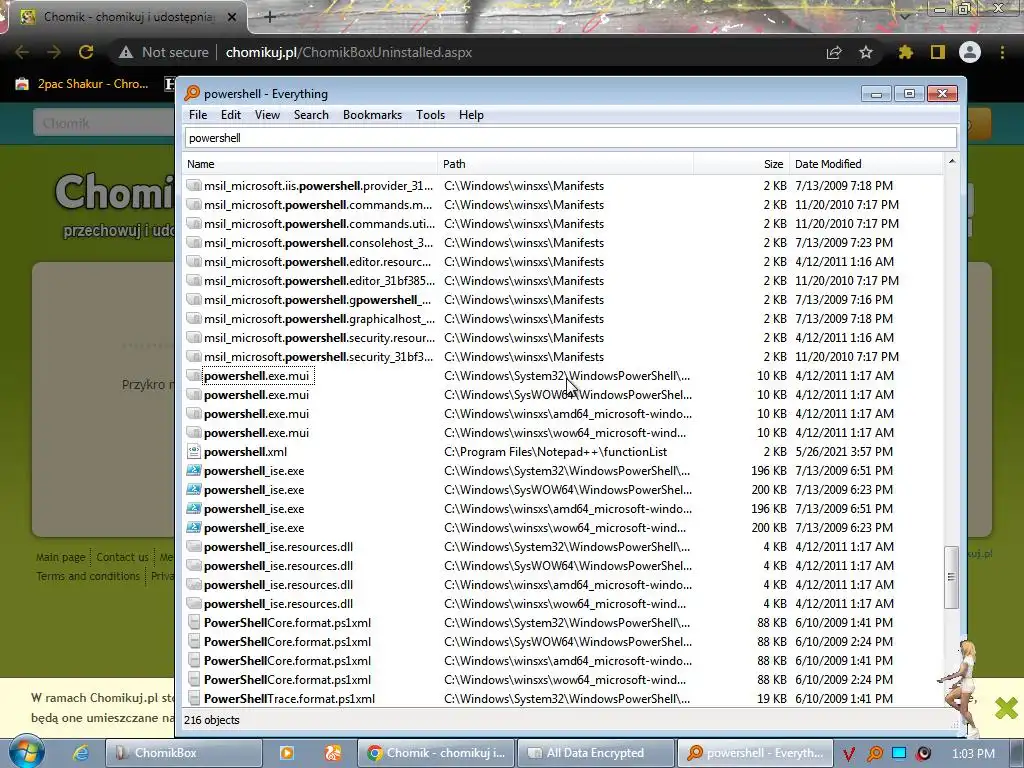
Task: Select PowerShellTrace.format.ps1xml file icon
Action: 193,699
